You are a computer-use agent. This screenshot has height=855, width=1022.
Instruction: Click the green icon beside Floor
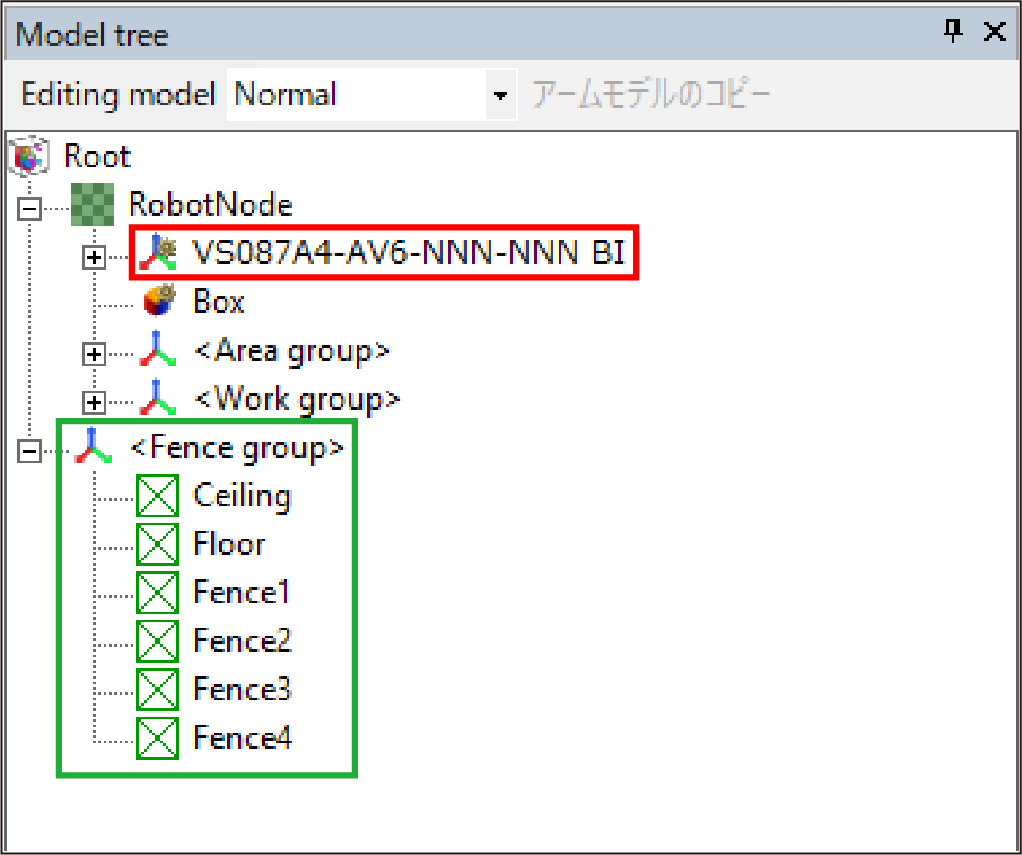coord(157,545)
